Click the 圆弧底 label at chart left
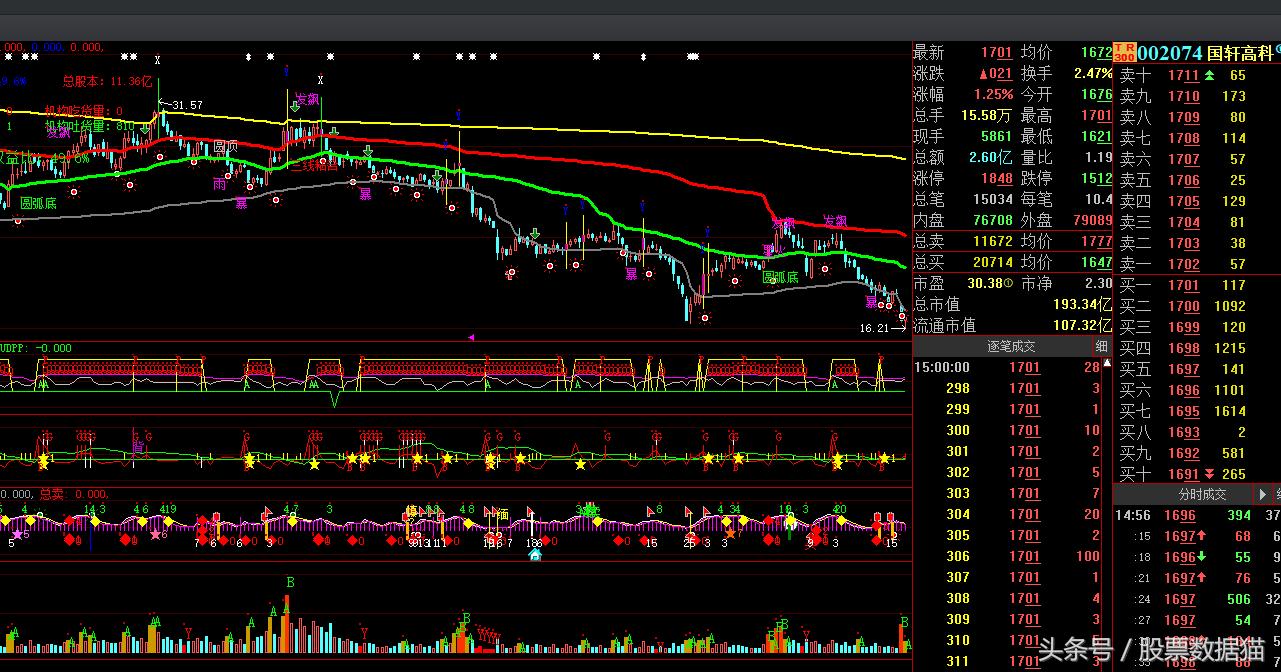This screenshot has height=672, width=1281. [x=38, y=202]
